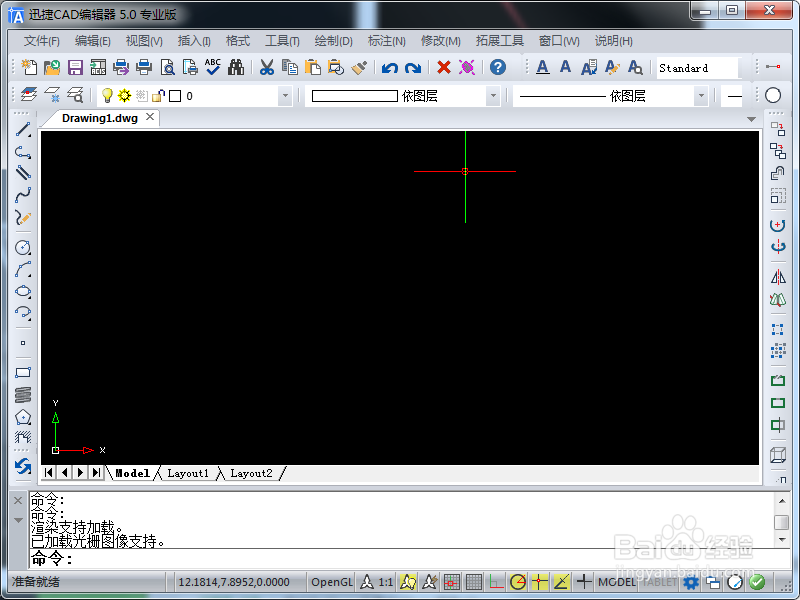Open Find with the binoculars icon
800x600 pixels.
coord(236,67)
